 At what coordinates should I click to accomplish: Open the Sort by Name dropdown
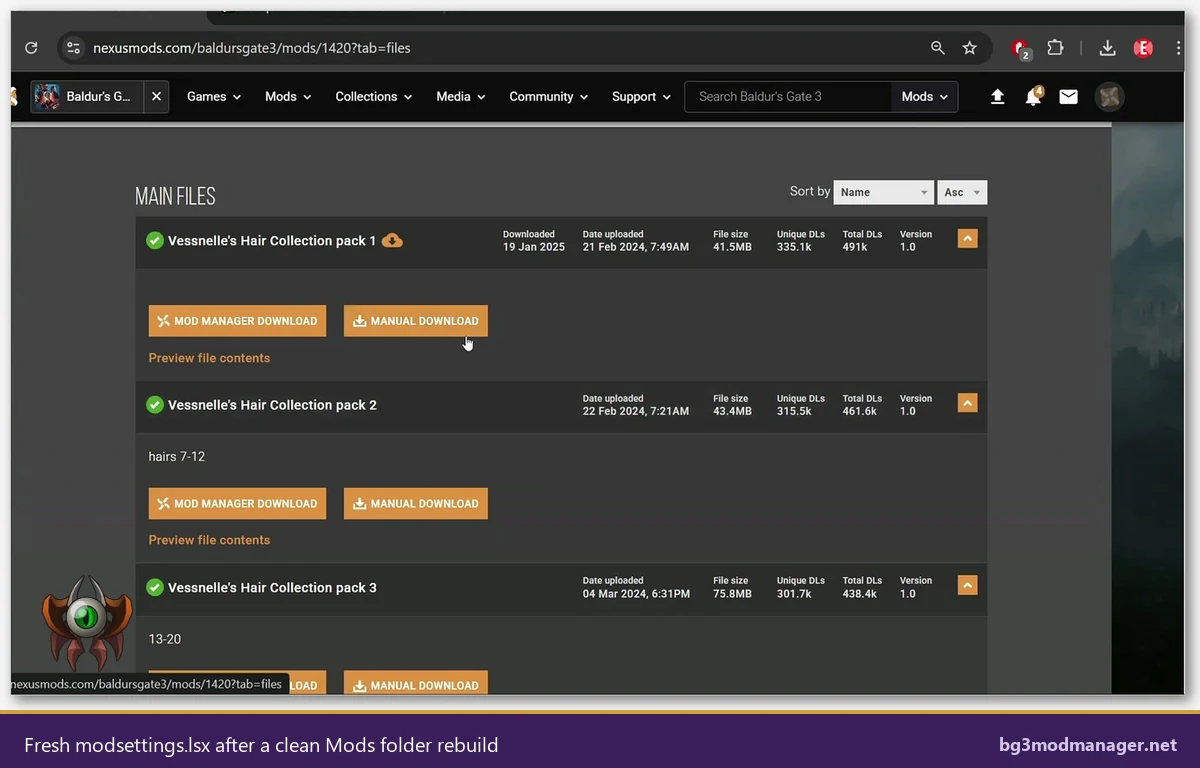click(x=884, y=192)
